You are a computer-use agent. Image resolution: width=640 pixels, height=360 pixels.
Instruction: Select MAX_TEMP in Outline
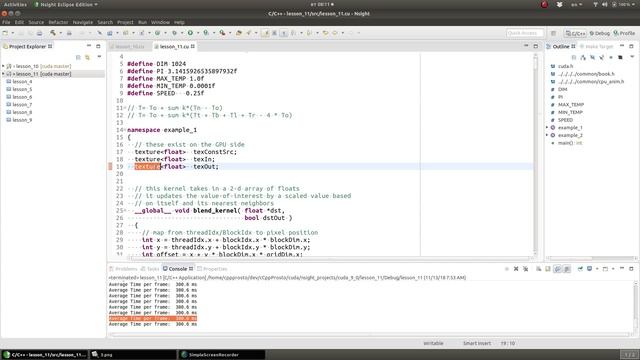click(571, 104)
